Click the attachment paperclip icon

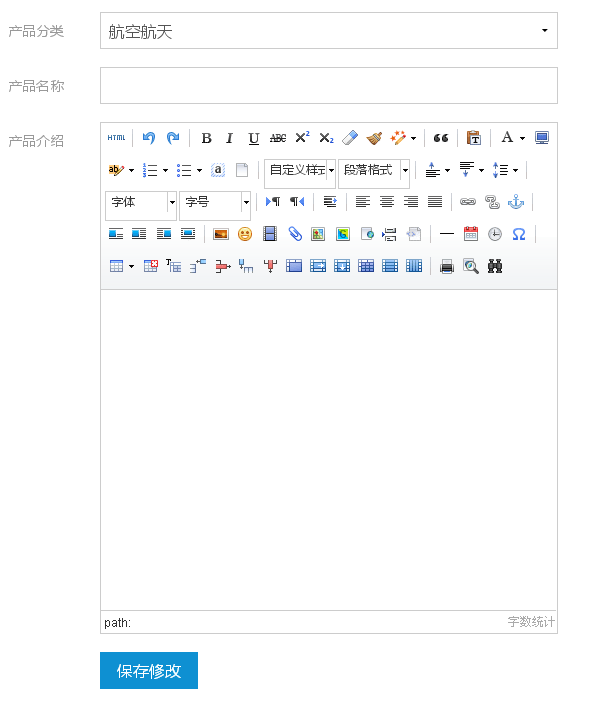click(294, 234)
